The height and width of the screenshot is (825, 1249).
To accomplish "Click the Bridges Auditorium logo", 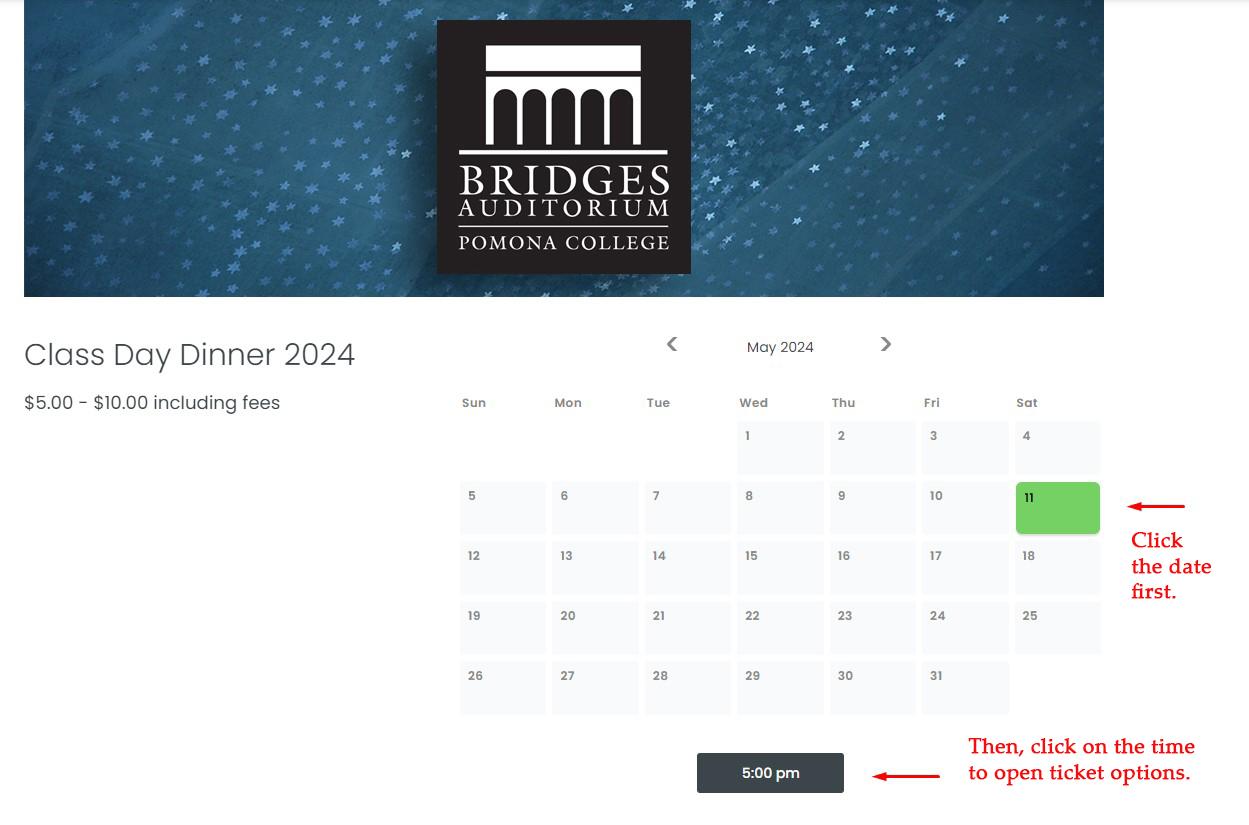I will 564,147.
